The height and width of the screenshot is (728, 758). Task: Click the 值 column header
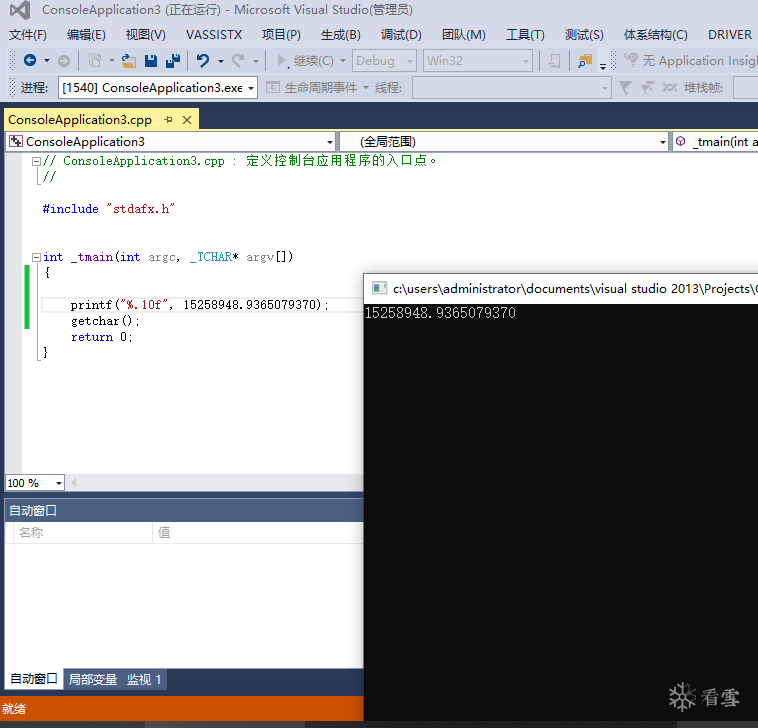click(x=164, y=532)
